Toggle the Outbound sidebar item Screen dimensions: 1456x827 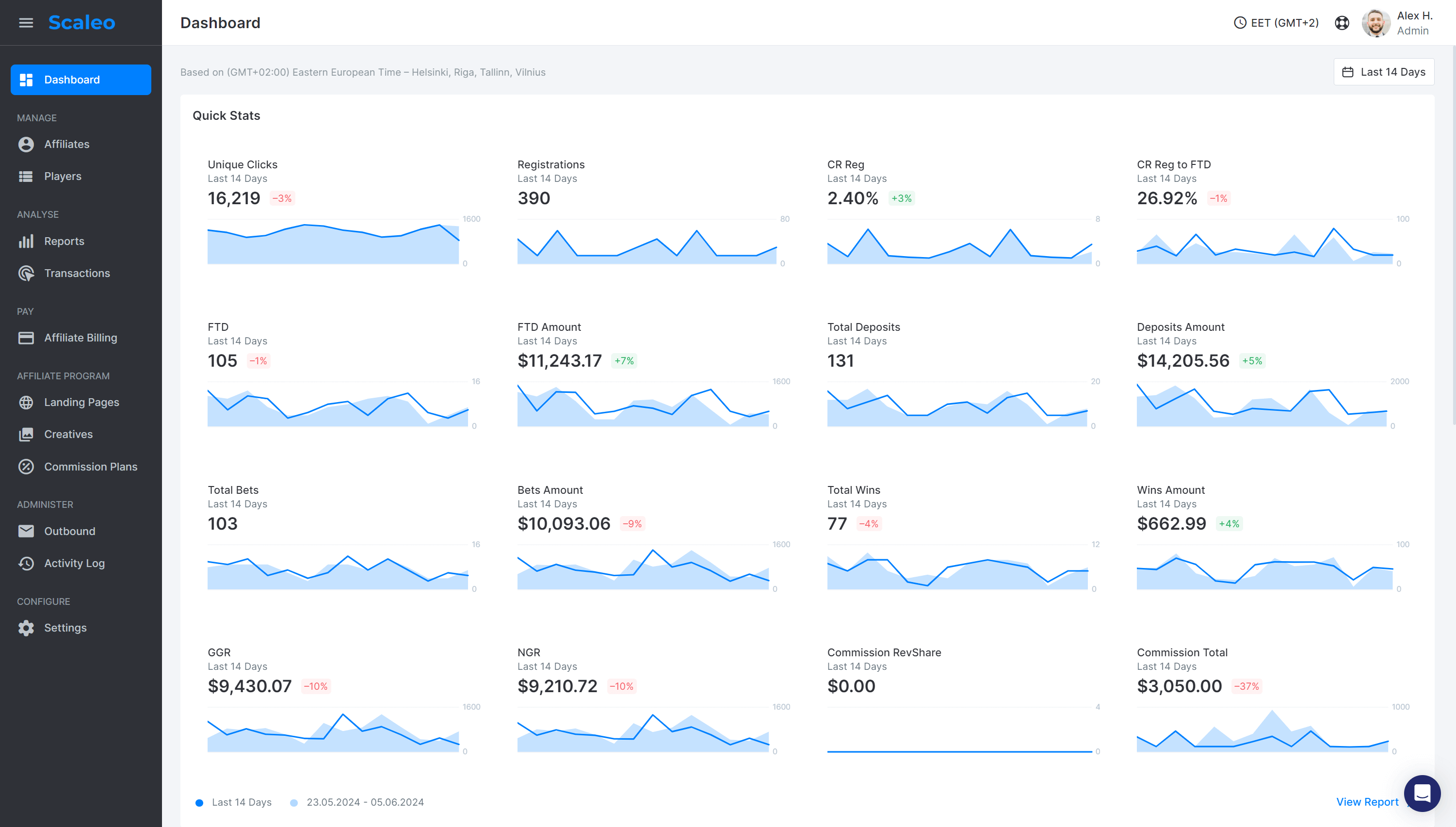(x=70, y=531)
